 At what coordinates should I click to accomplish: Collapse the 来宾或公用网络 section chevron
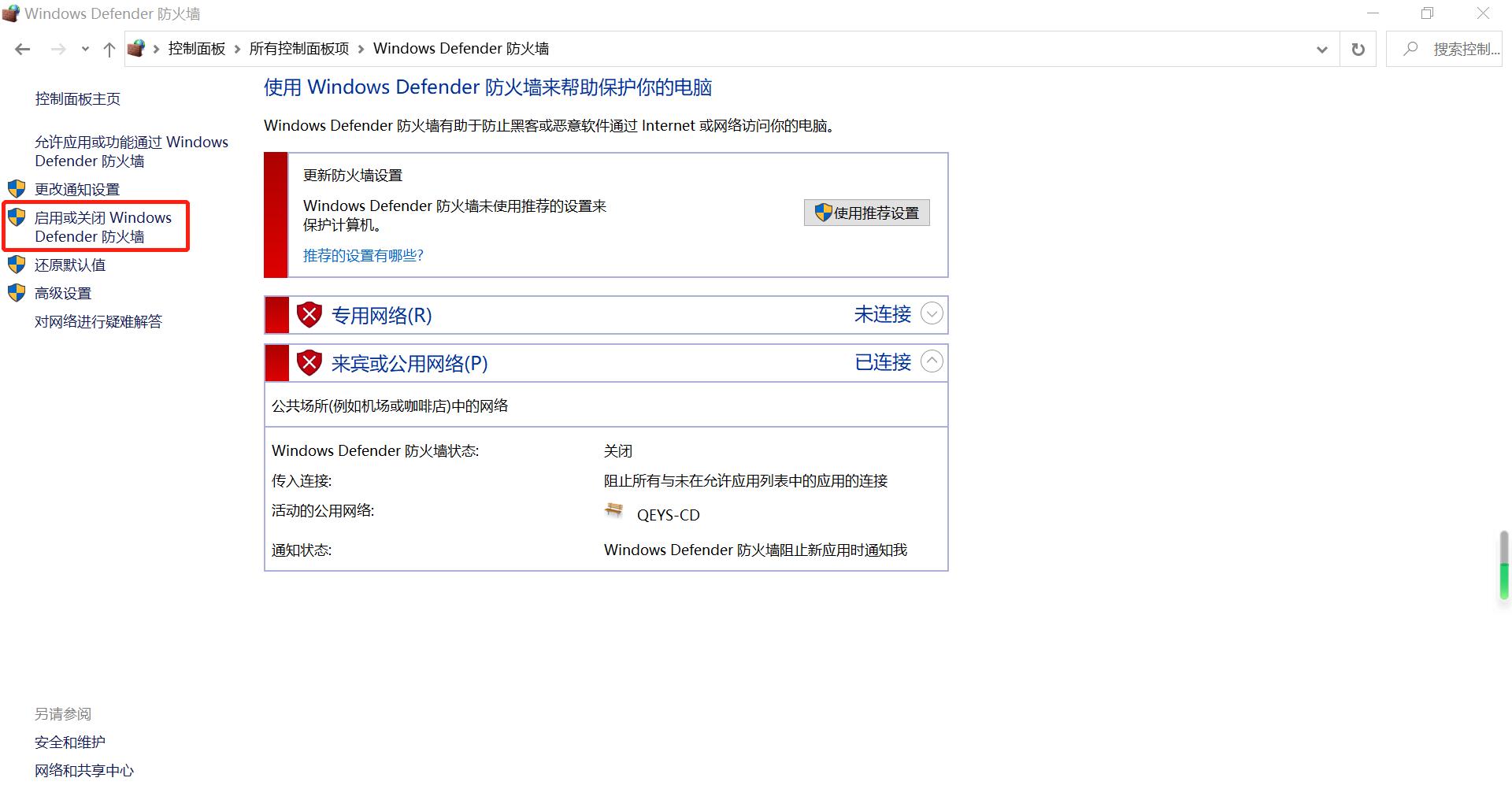click(932, 361)
